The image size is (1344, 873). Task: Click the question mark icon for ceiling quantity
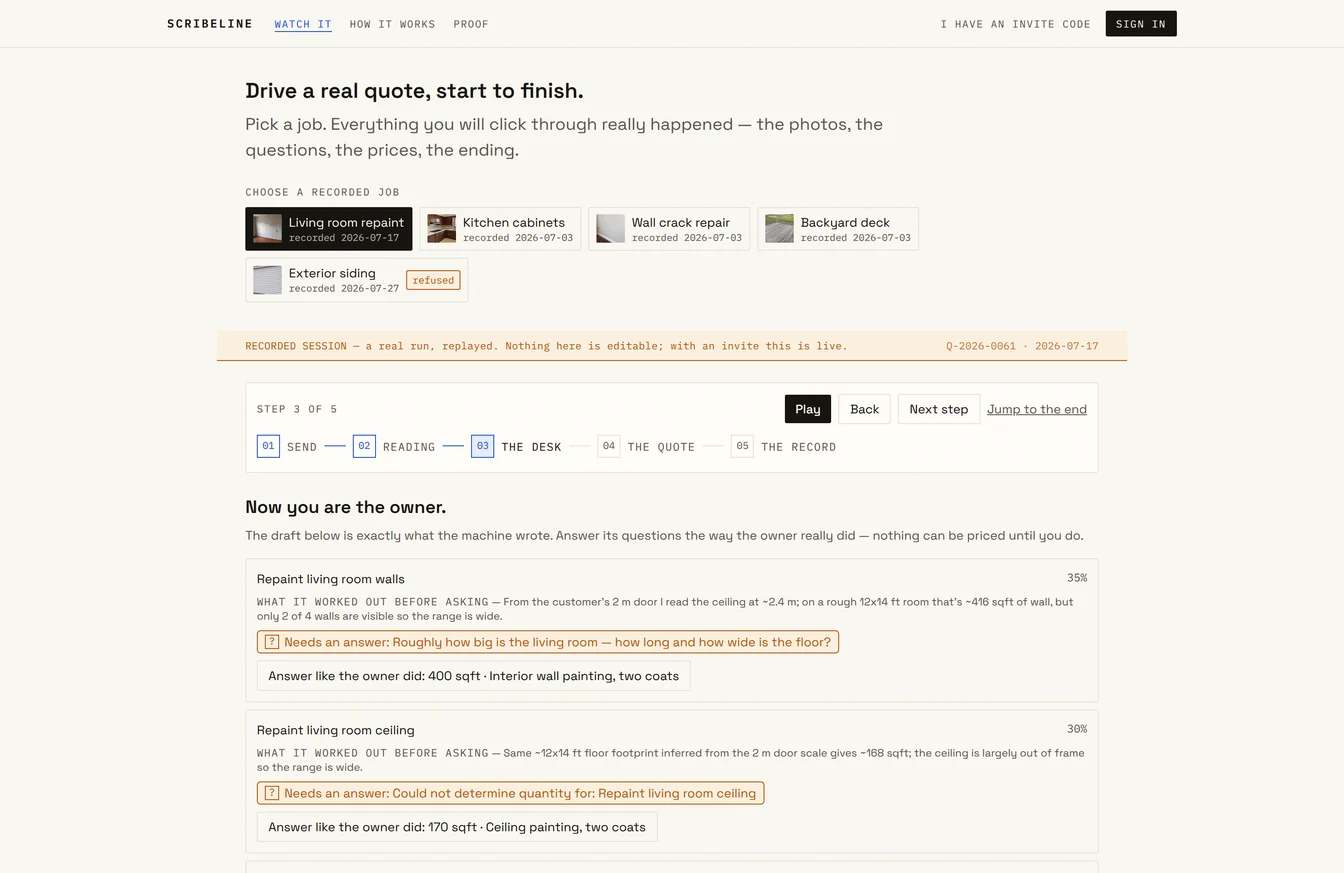[x=271, y=793]
